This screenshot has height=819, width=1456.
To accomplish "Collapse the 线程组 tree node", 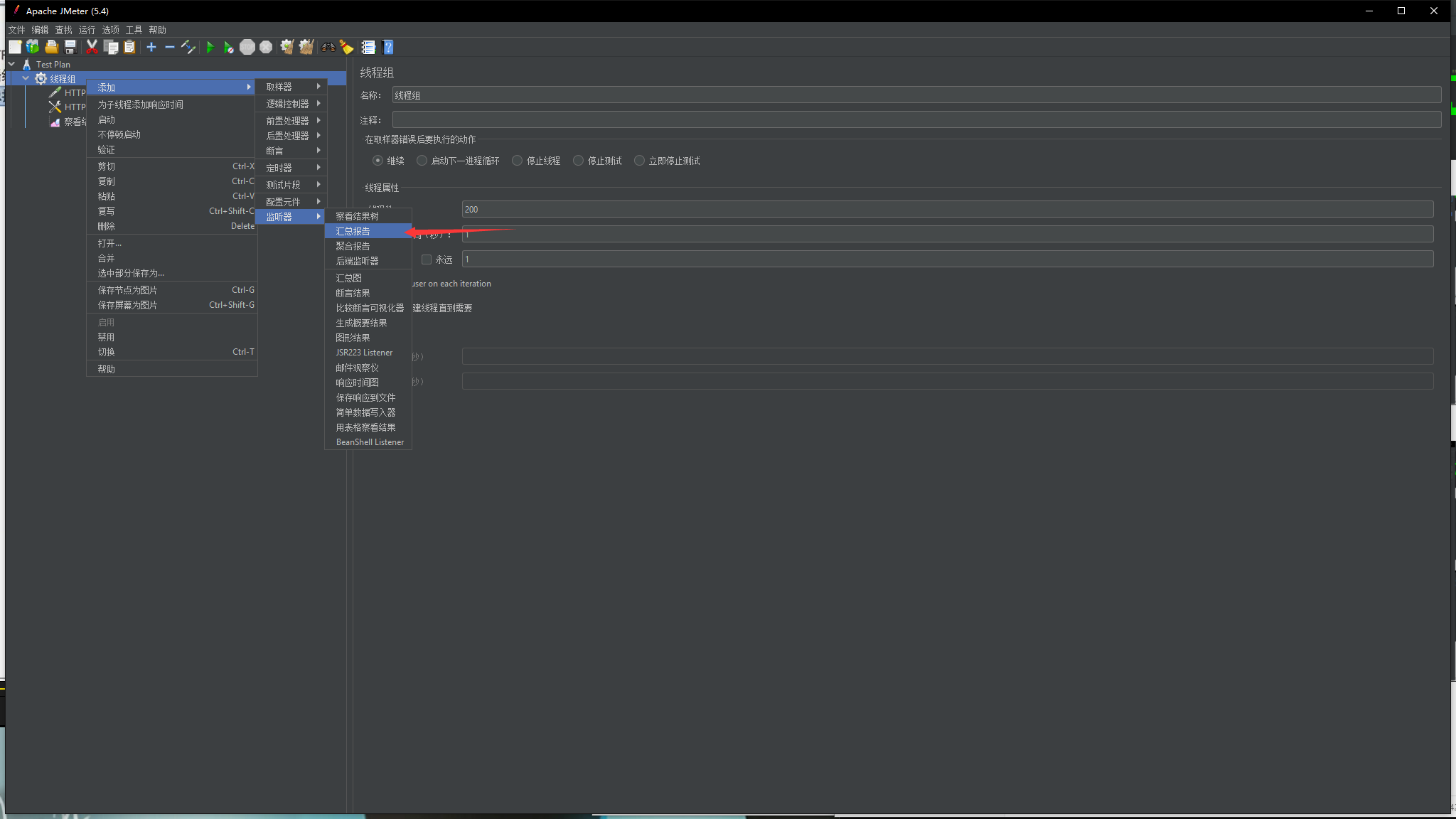I will 26,78.
